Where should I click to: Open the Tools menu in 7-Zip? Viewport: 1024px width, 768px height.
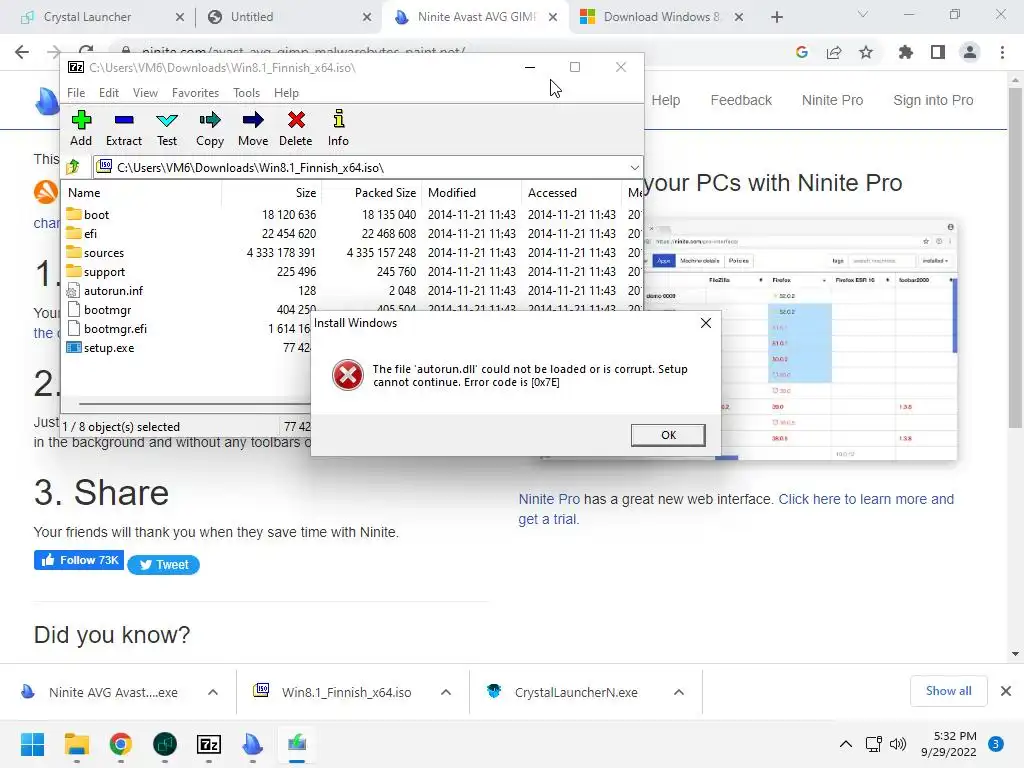click(x=246, y=93)
